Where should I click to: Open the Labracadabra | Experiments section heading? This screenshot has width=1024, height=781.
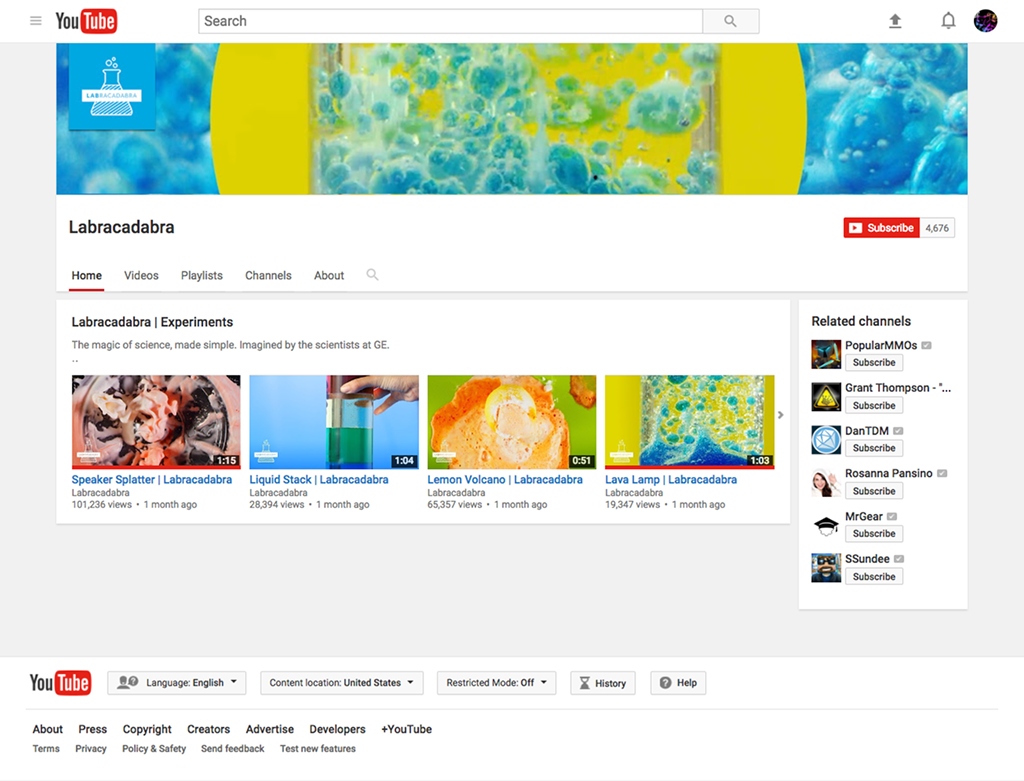[152, 322]
